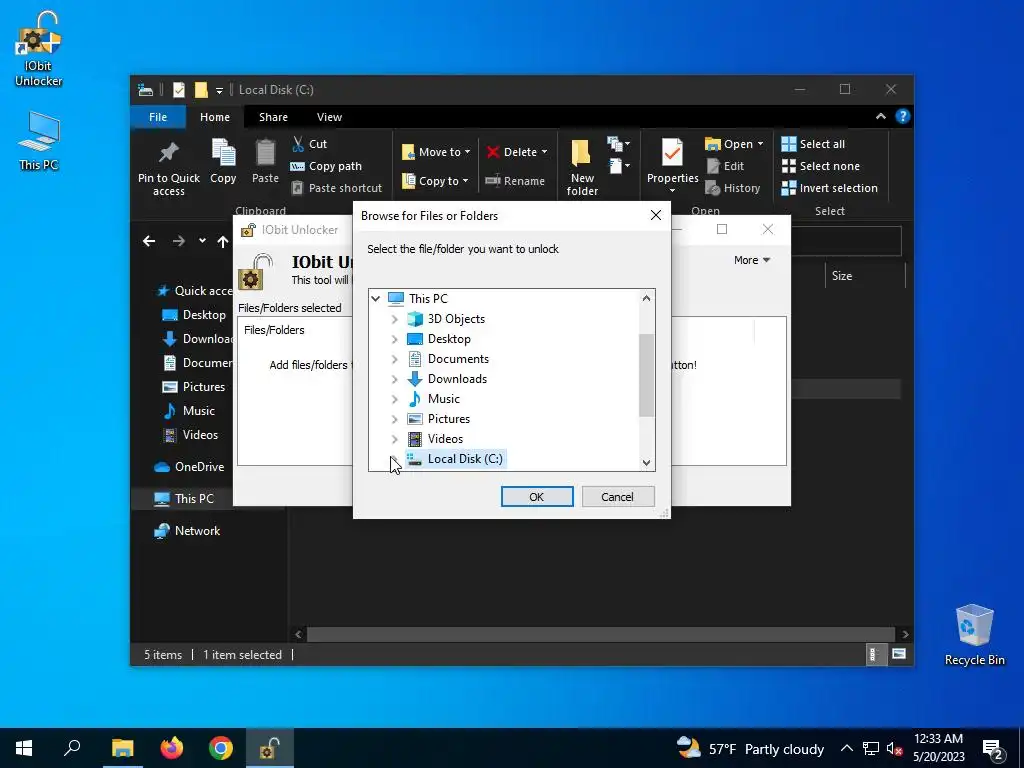
Task: Click Cancel in the Browse dialog
Action: tap(617, 497)
